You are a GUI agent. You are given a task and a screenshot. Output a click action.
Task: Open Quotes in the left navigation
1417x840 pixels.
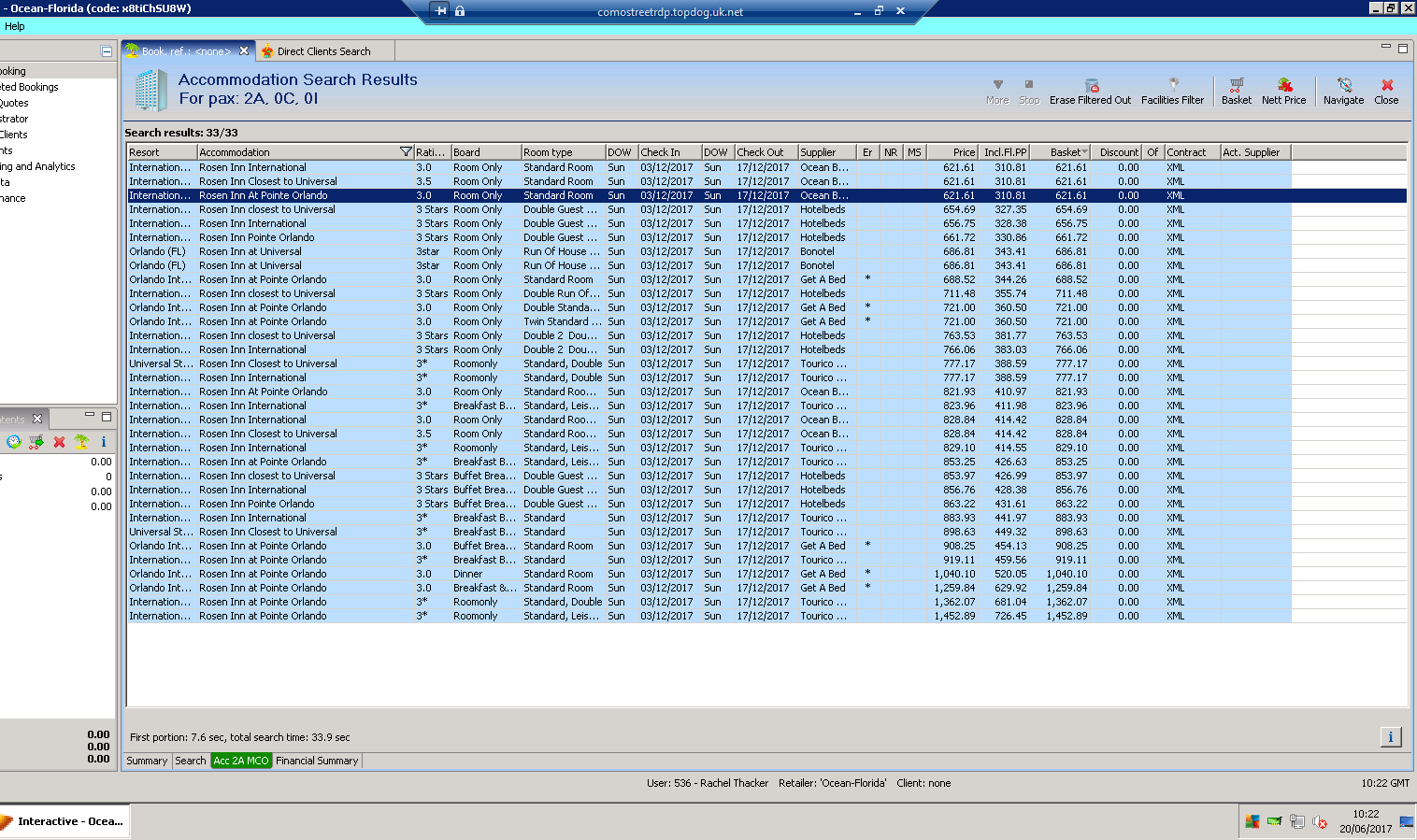(x=14, y=103)
